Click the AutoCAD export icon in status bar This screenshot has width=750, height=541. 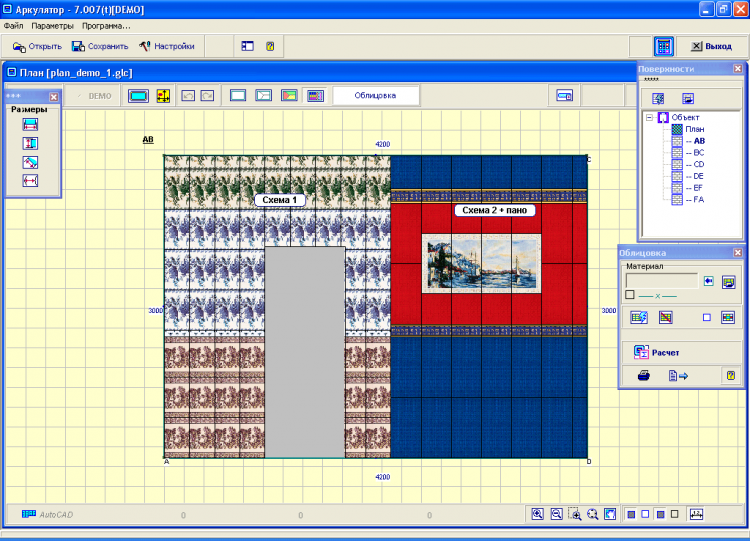pos(29,514)
